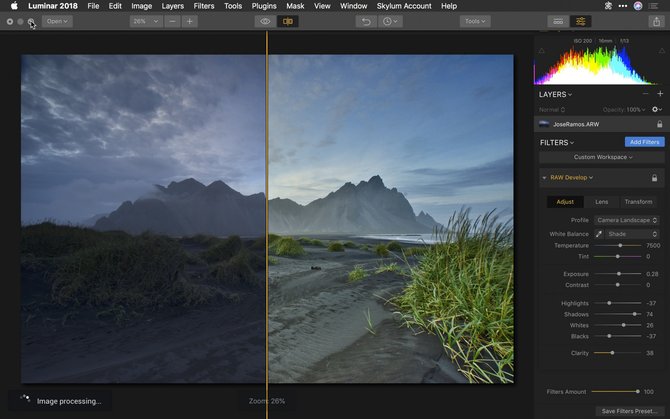
Task: Add a new layer with plus icon
Action: (659, 94)
